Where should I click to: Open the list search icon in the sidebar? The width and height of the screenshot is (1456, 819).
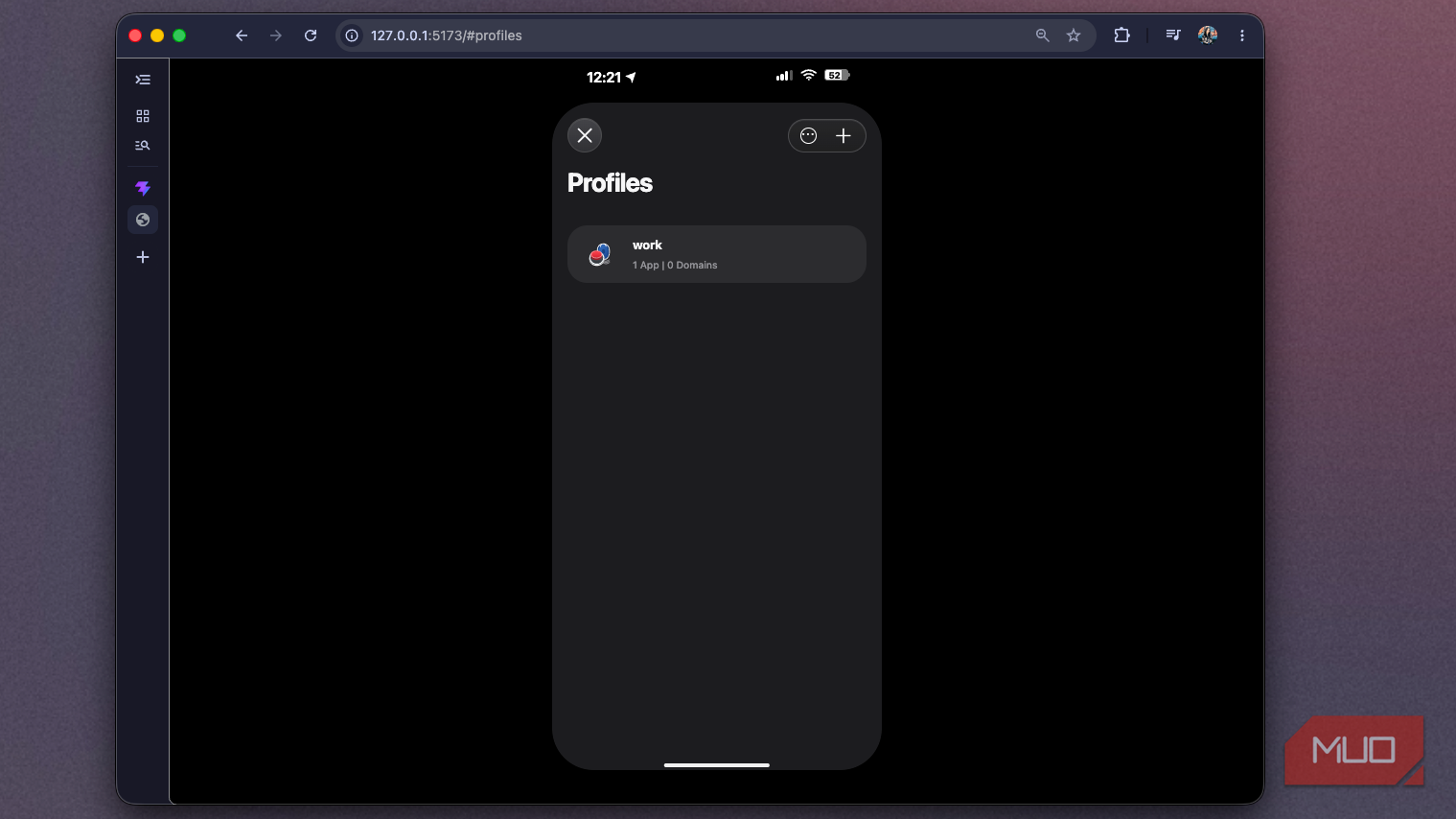[143, 146]
